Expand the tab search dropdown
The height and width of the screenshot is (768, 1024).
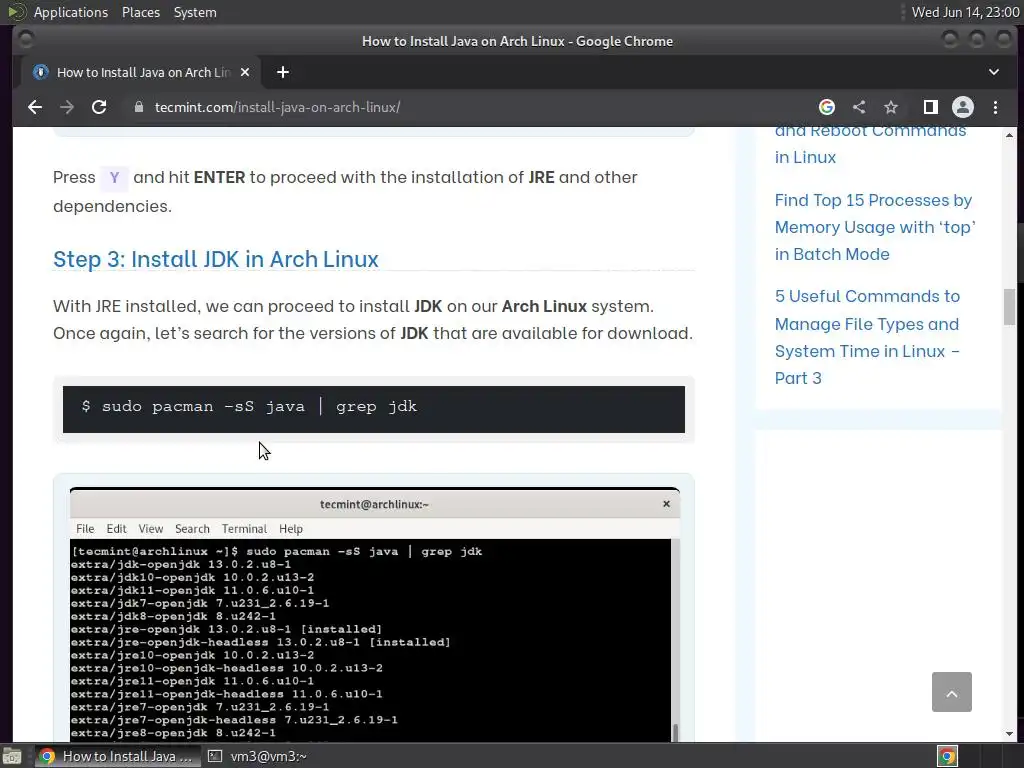(x=993, y=72)
